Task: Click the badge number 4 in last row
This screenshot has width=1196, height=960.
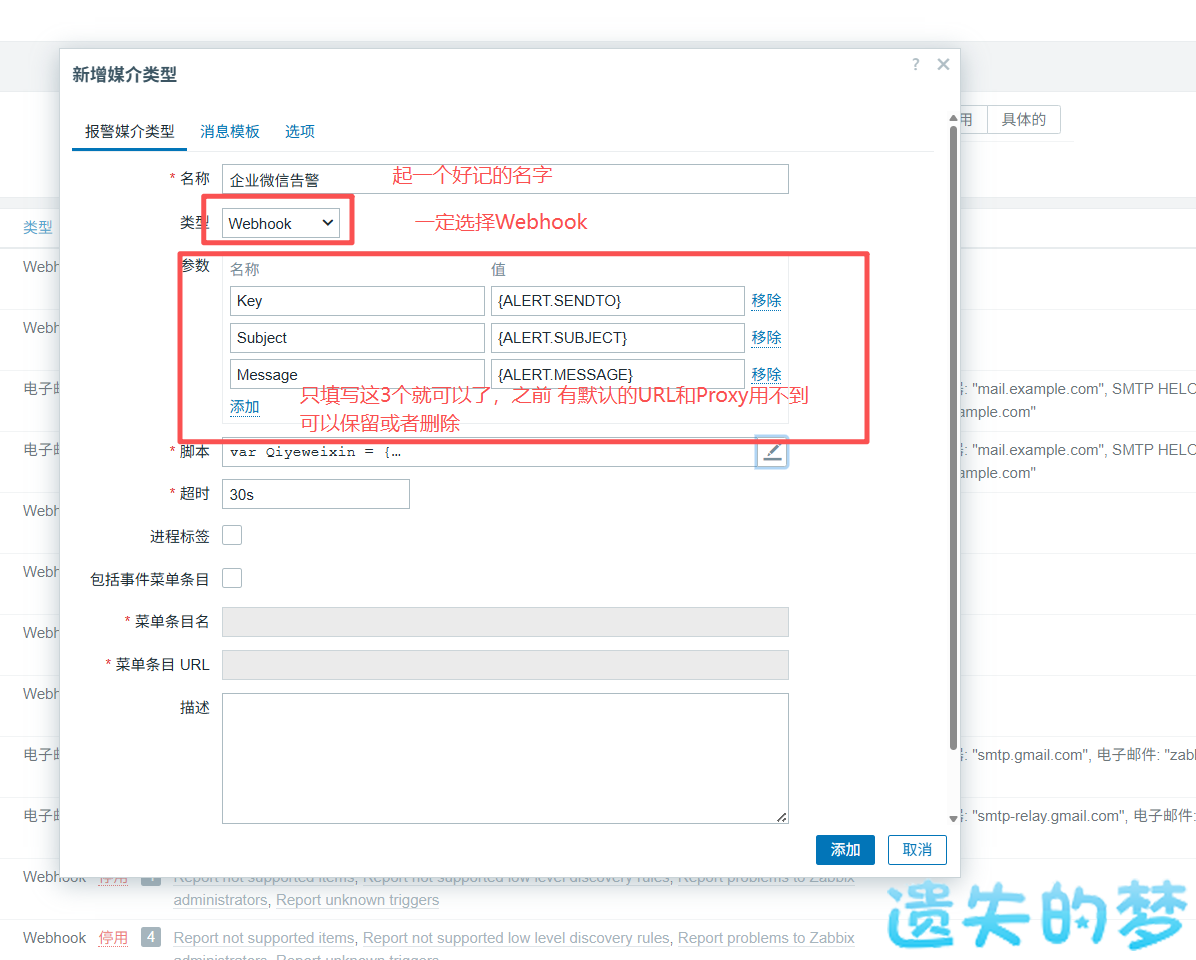Action: (x=151, y=937)
